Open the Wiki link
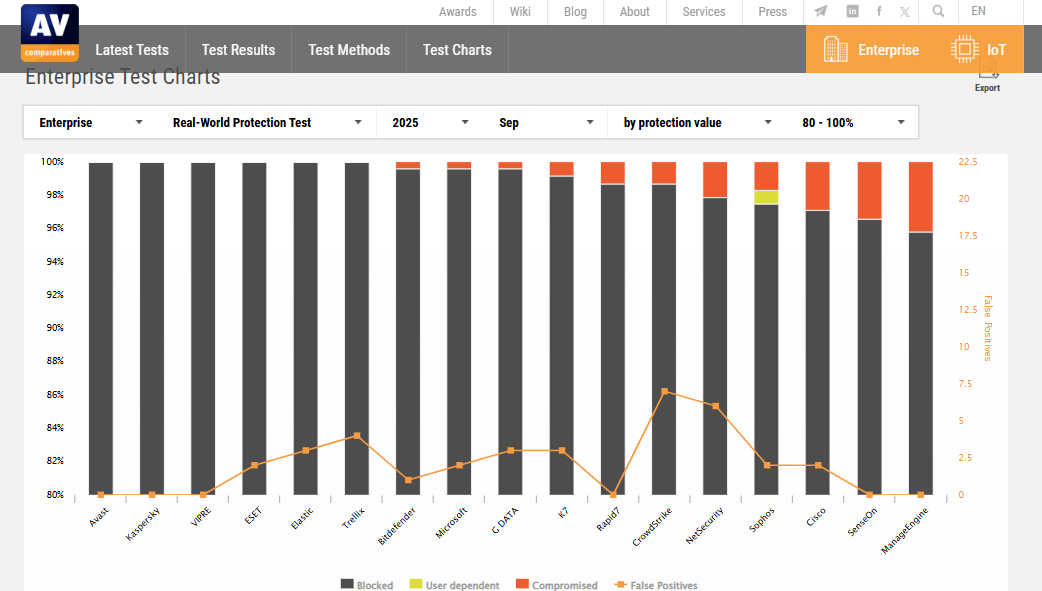The image size is (1042, 591). point(520,12)
